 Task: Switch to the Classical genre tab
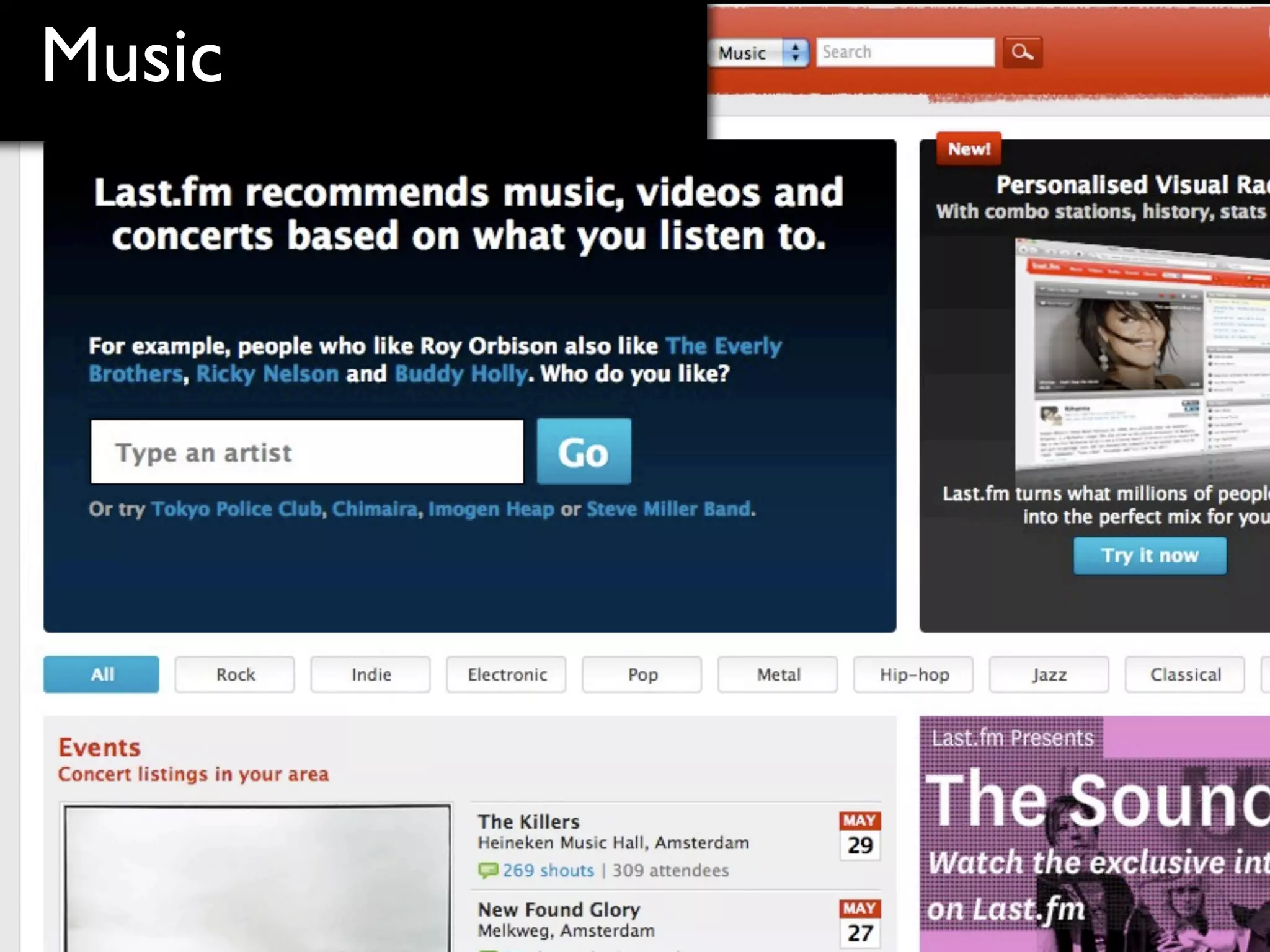coord(1185,674)
